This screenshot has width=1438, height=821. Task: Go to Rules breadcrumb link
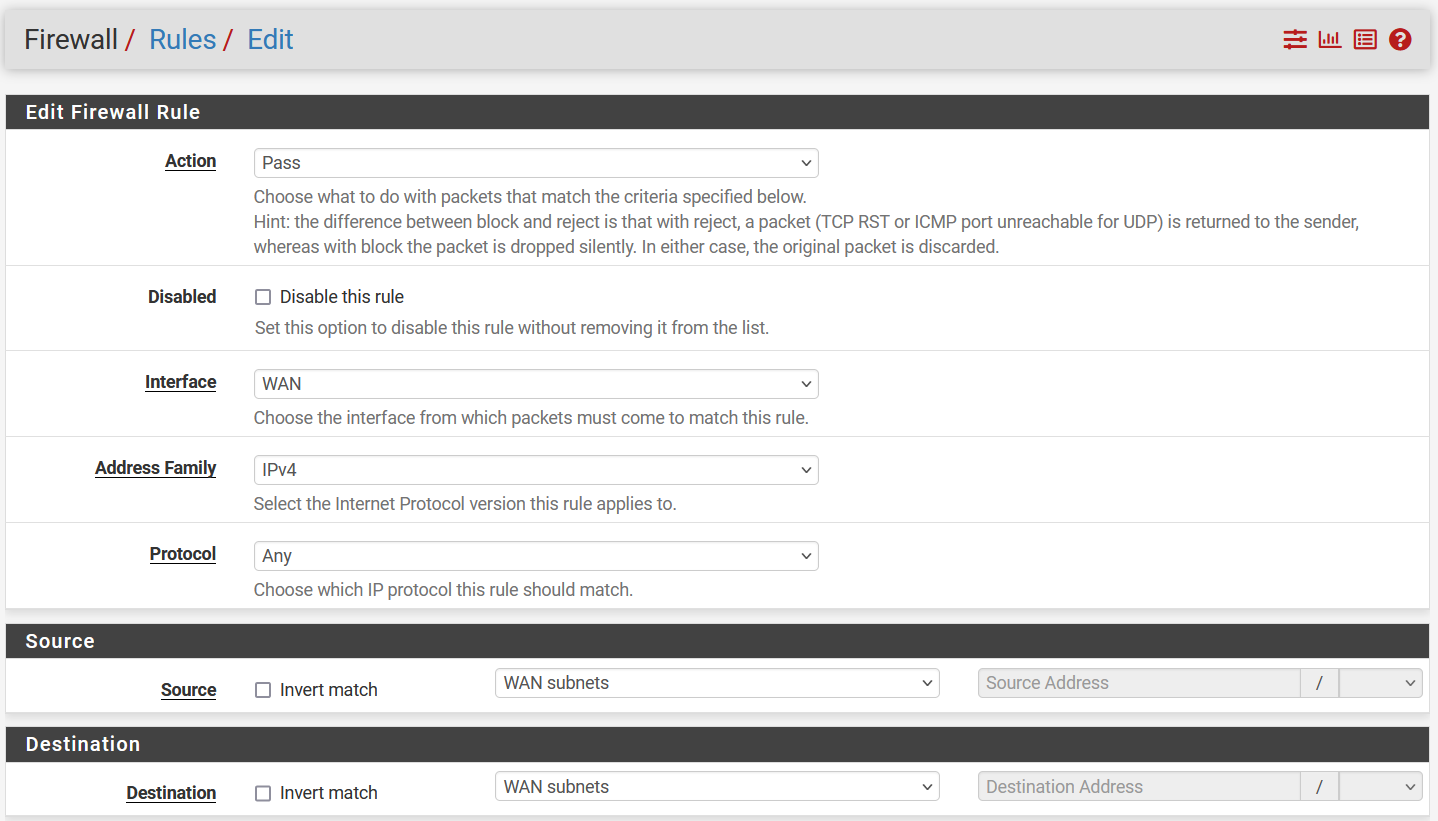point(182,40)
